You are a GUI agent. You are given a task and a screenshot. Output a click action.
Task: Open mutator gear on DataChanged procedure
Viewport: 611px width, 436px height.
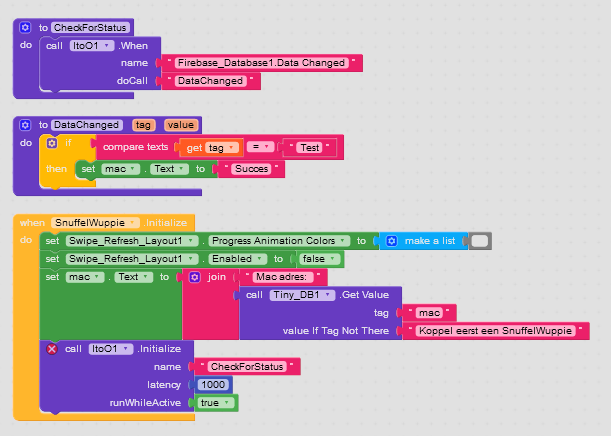25,125
